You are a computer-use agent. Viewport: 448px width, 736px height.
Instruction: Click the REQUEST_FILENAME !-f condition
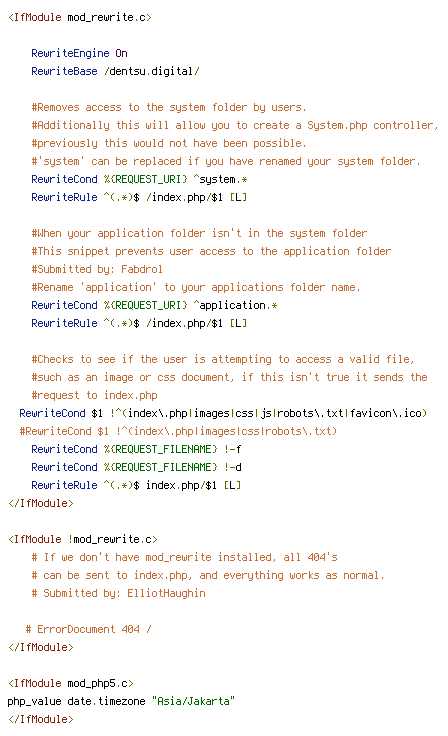coord(136,449)
